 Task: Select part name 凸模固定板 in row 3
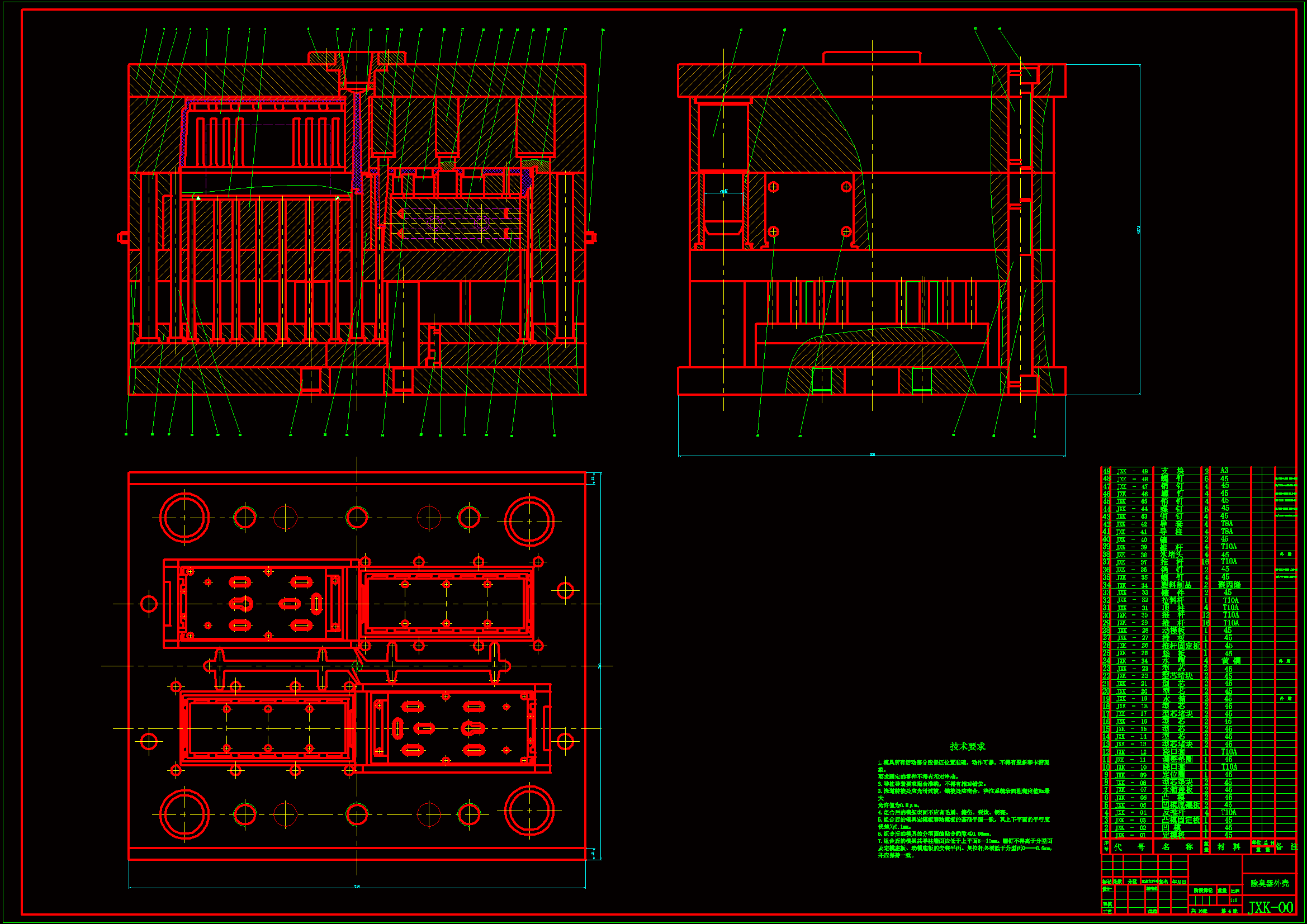pyautogui.click(x=1180, y=820)
